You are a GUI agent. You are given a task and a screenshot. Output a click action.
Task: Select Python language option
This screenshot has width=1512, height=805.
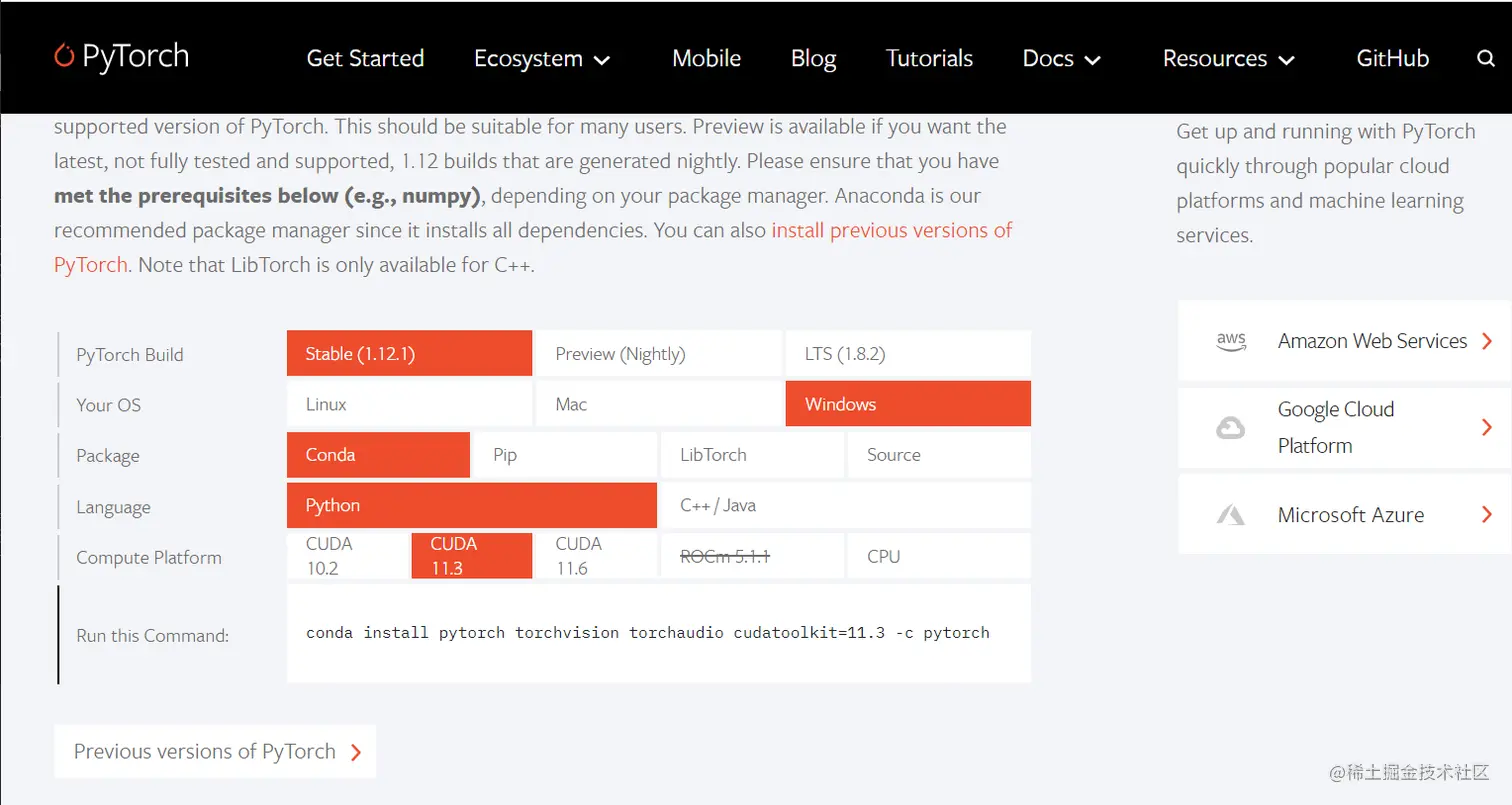(x=471, y=505)
